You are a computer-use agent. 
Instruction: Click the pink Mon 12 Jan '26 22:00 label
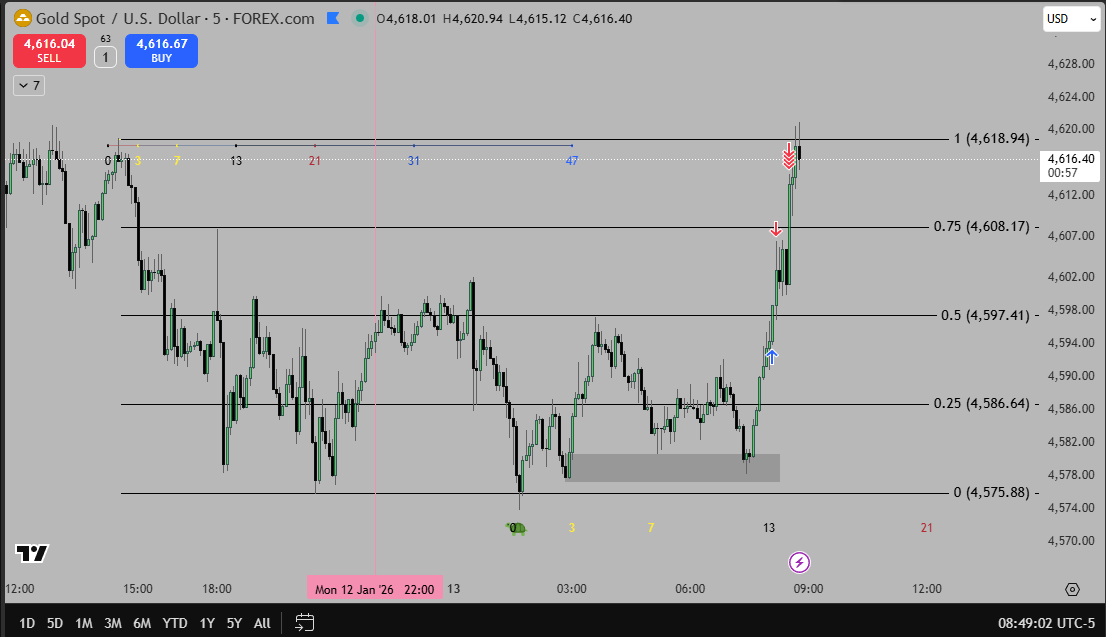[x=375, y=589]
